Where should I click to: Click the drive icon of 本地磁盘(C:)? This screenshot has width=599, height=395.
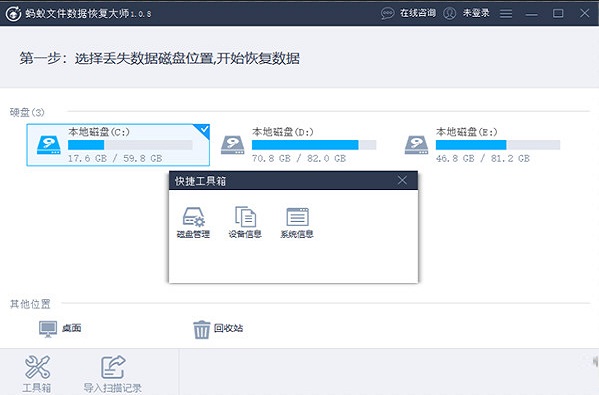pyautogui.click(x=49, y=145)
